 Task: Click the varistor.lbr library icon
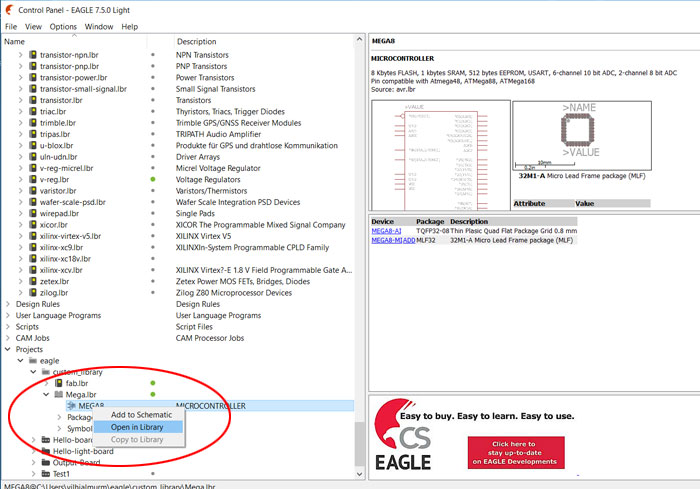[33, 191]
